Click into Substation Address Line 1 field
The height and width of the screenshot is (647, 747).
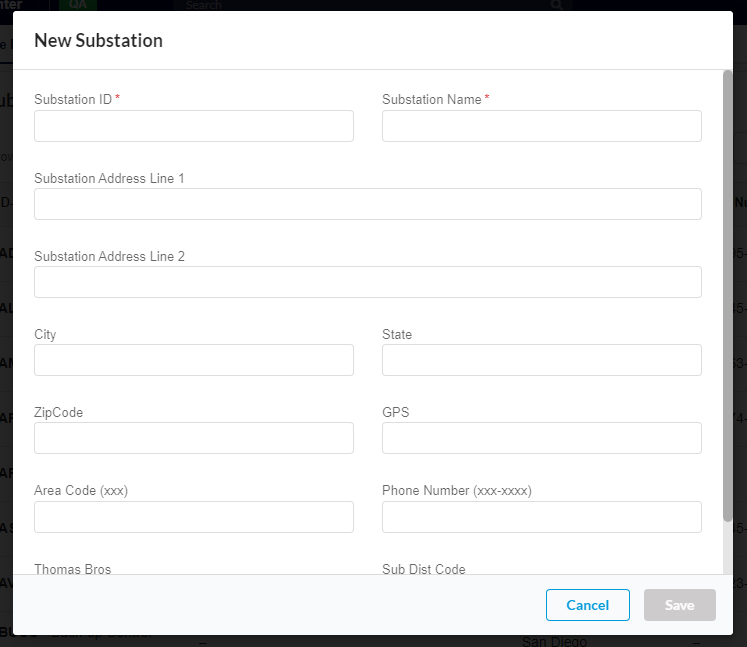tap(367, 204)
